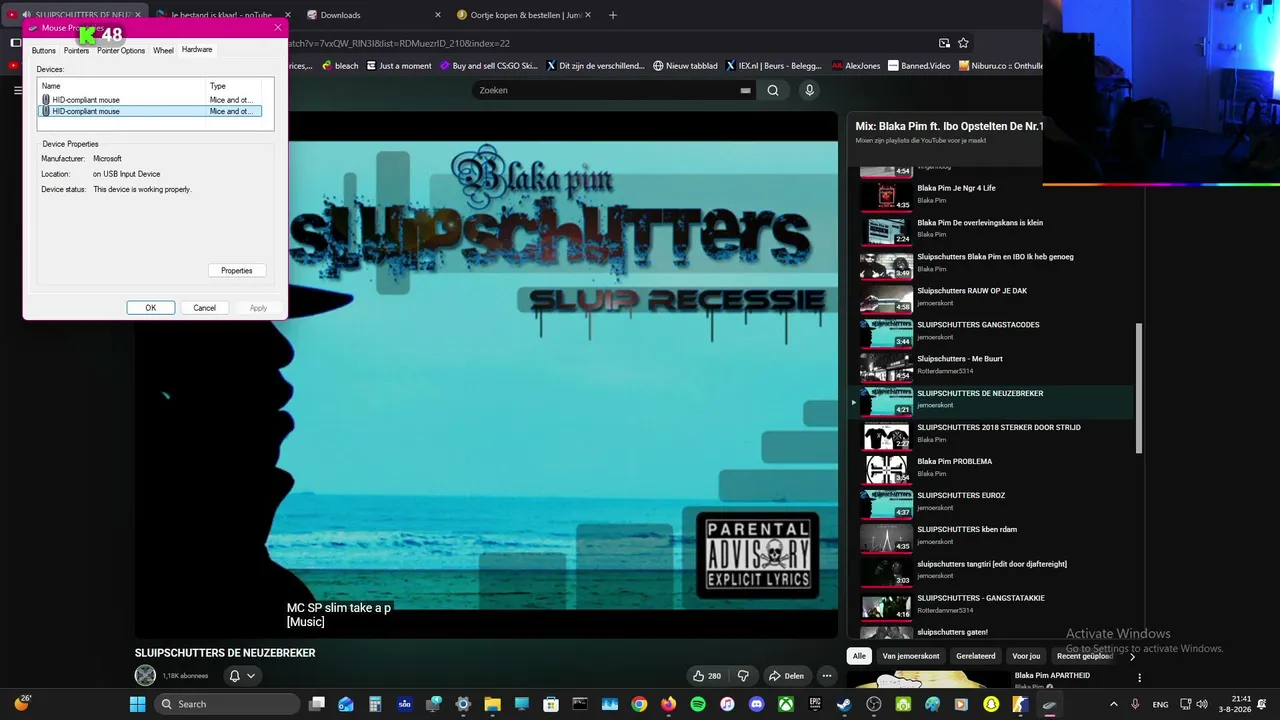Viewport: 1280px width, 720px height.
Task: Open the three-dot menu for Blaka Pim APARTHEID
Action: pos(1139,678)
